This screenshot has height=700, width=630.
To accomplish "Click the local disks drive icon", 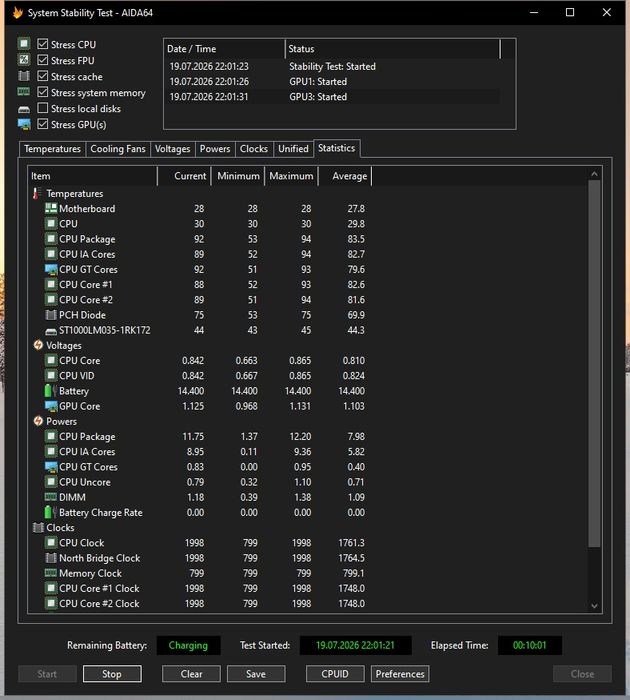I will click(24, 109).
